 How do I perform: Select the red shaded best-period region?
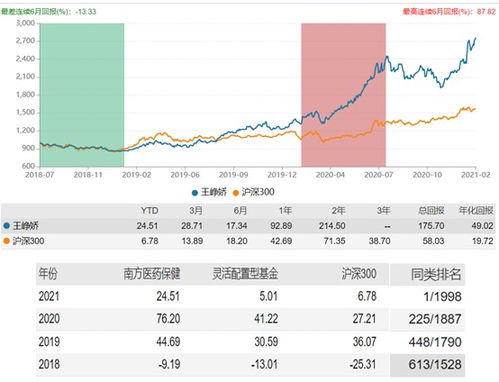(x=344, y=95)
